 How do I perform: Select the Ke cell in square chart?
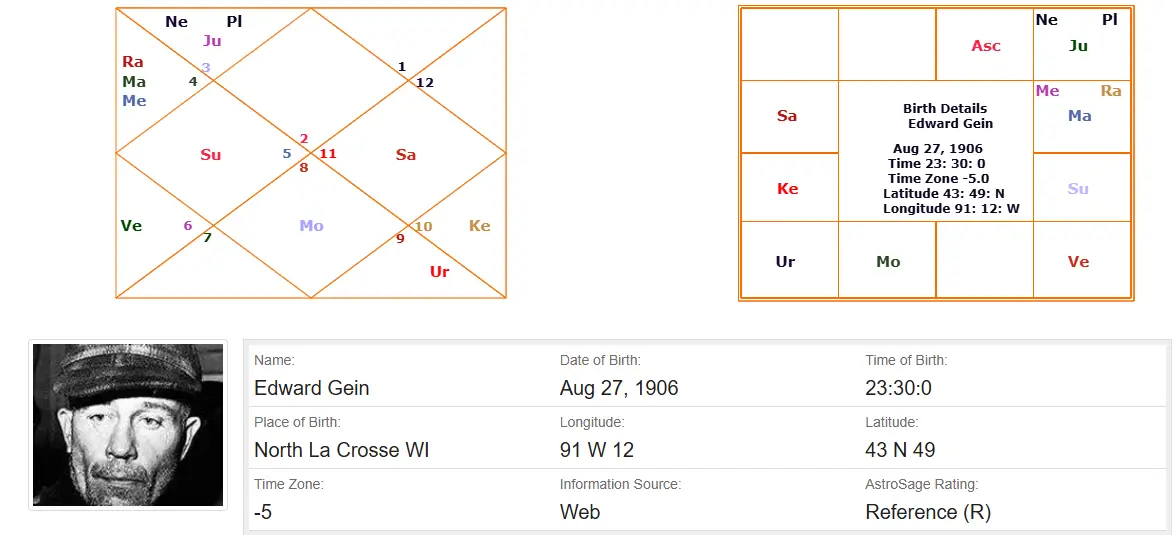(788, 189)
